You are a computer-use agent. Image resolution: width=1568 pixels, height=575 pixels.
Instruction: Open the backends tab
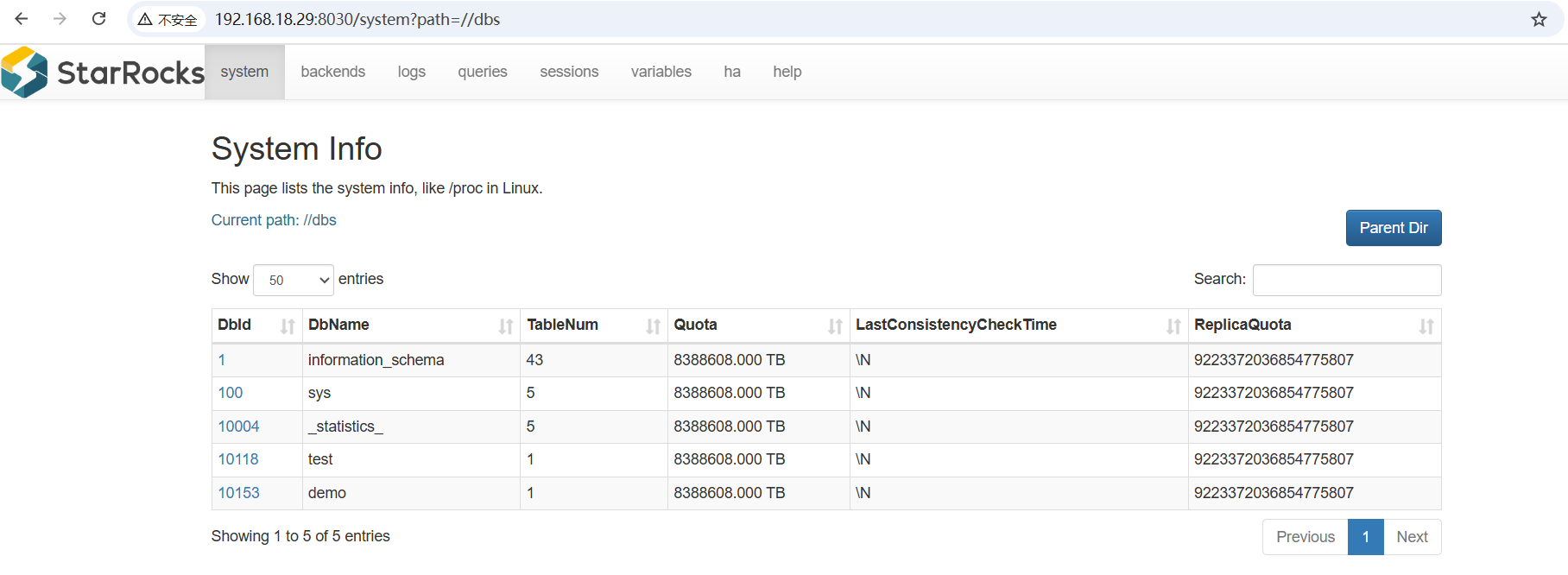pos(333,72)
